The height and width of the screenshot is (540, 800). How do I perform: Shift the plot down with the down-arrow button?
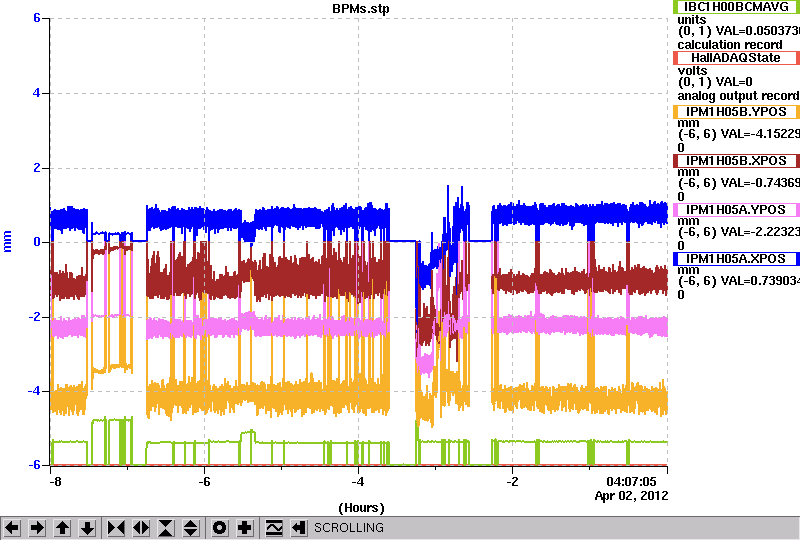coord(87,528)
